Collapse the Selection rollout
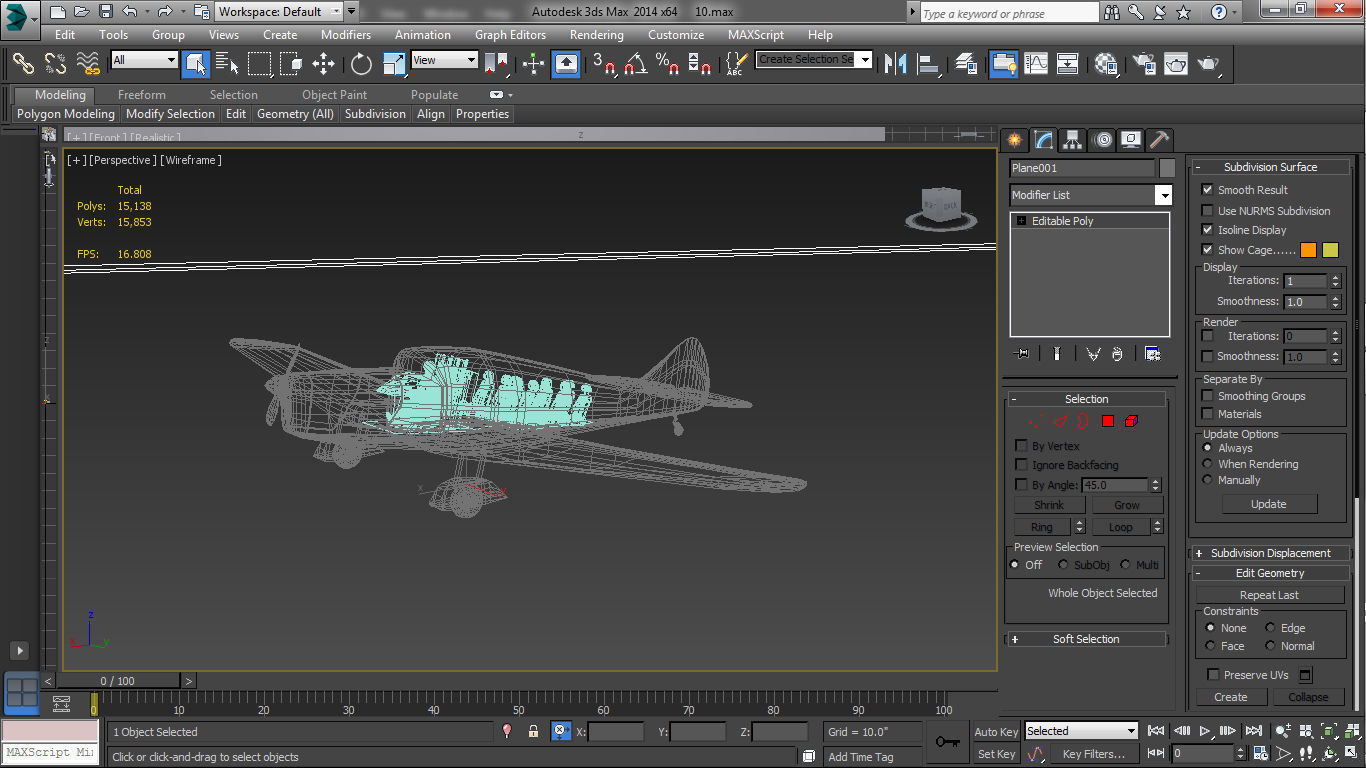Image resolution: width=1366 pixels, height=768 pixels. (1086, 399)
